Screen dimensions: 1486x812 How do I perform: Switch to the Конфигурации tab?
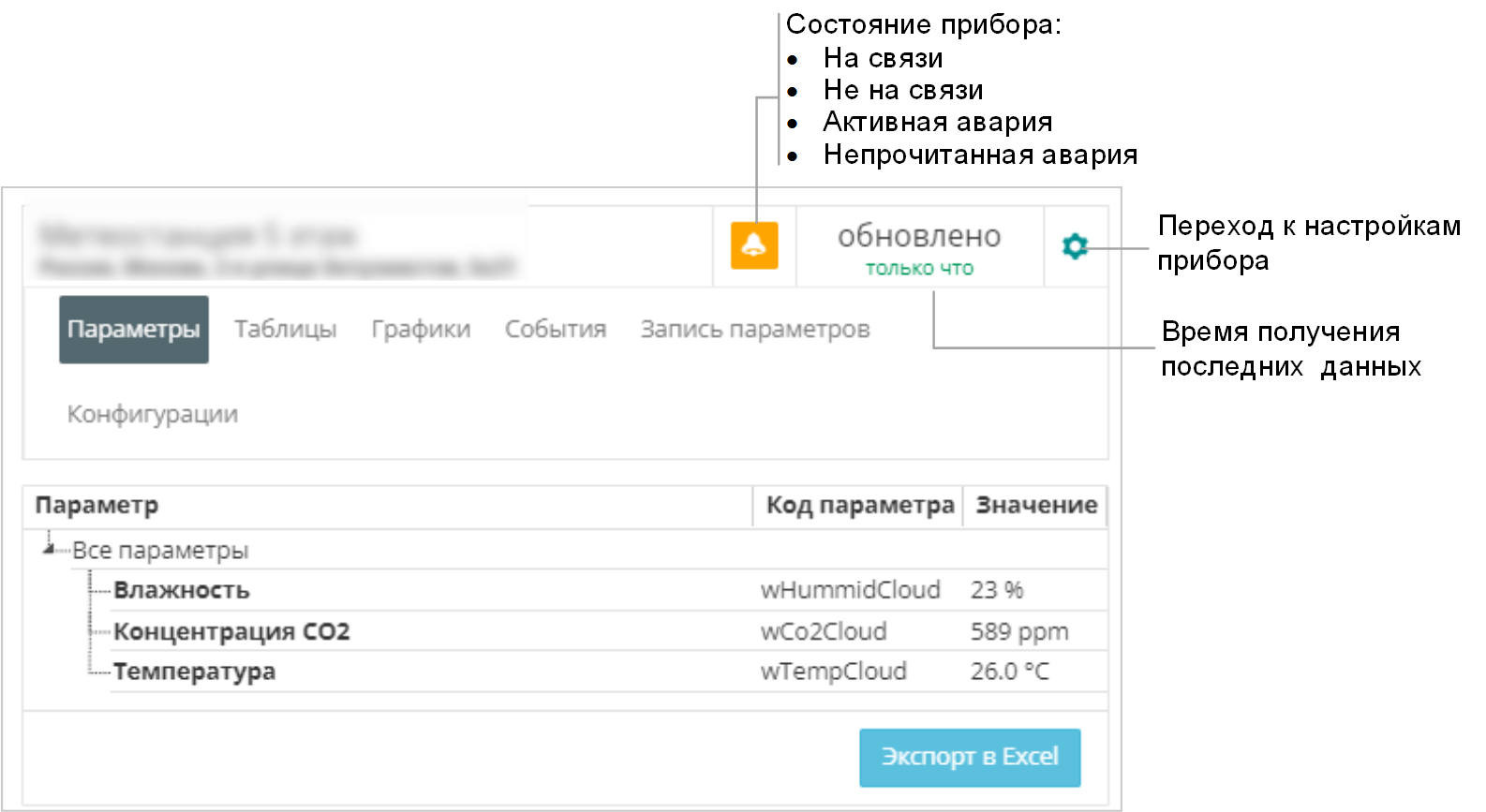tap(153, 414)
